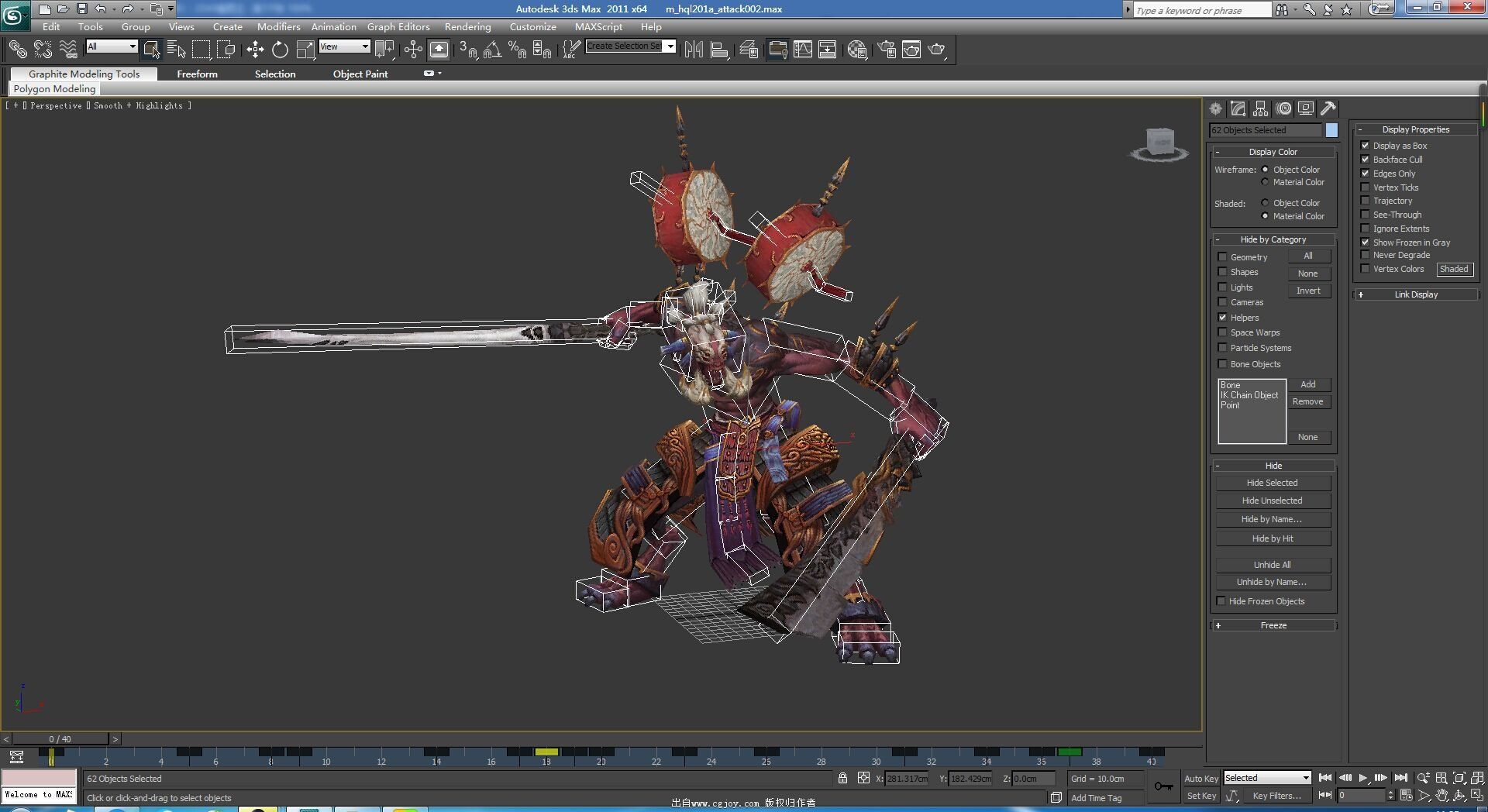Expand the Link Display rollout

1416,294
